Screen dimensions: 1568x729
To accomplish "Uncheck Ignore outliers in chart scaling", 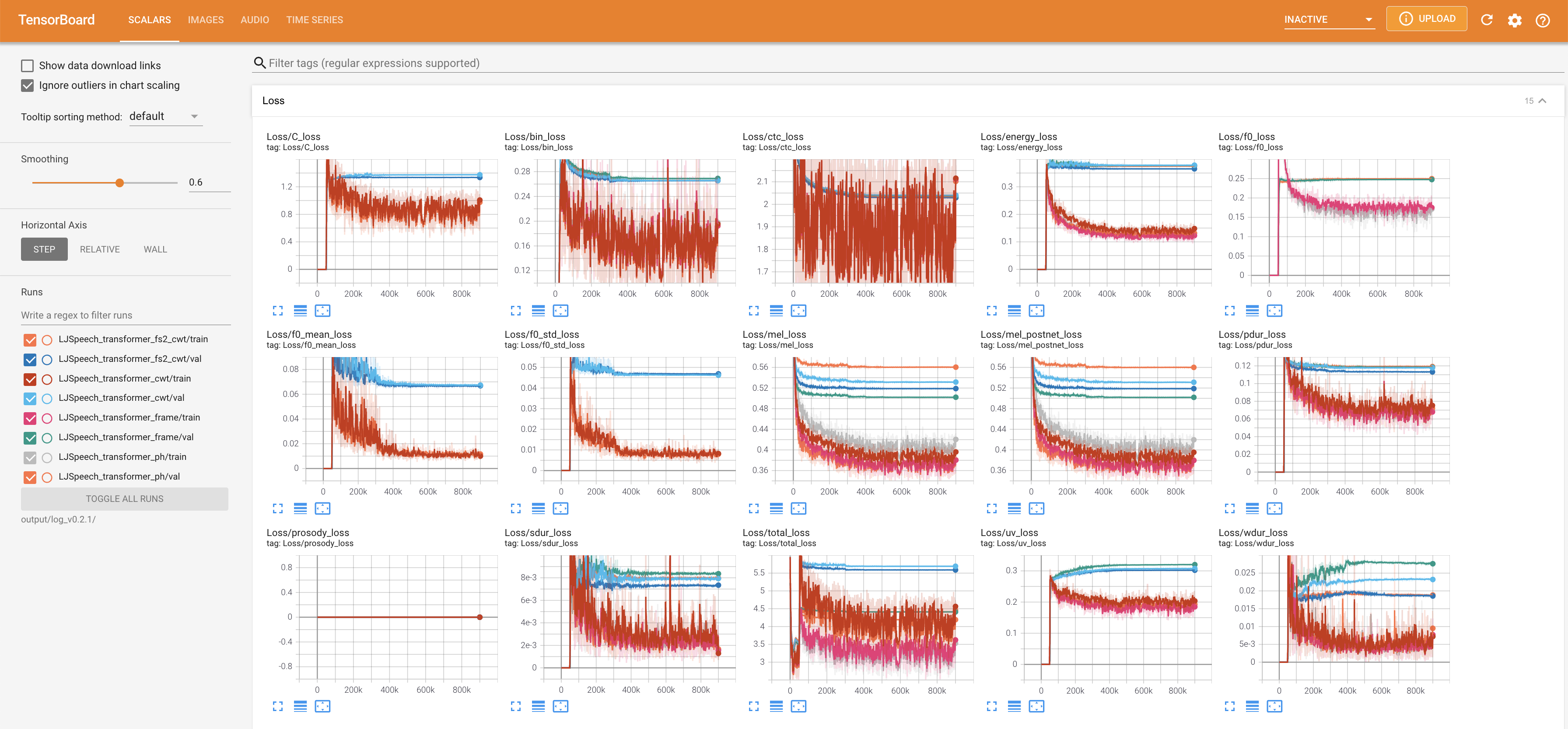I will (x=28, y=85).
